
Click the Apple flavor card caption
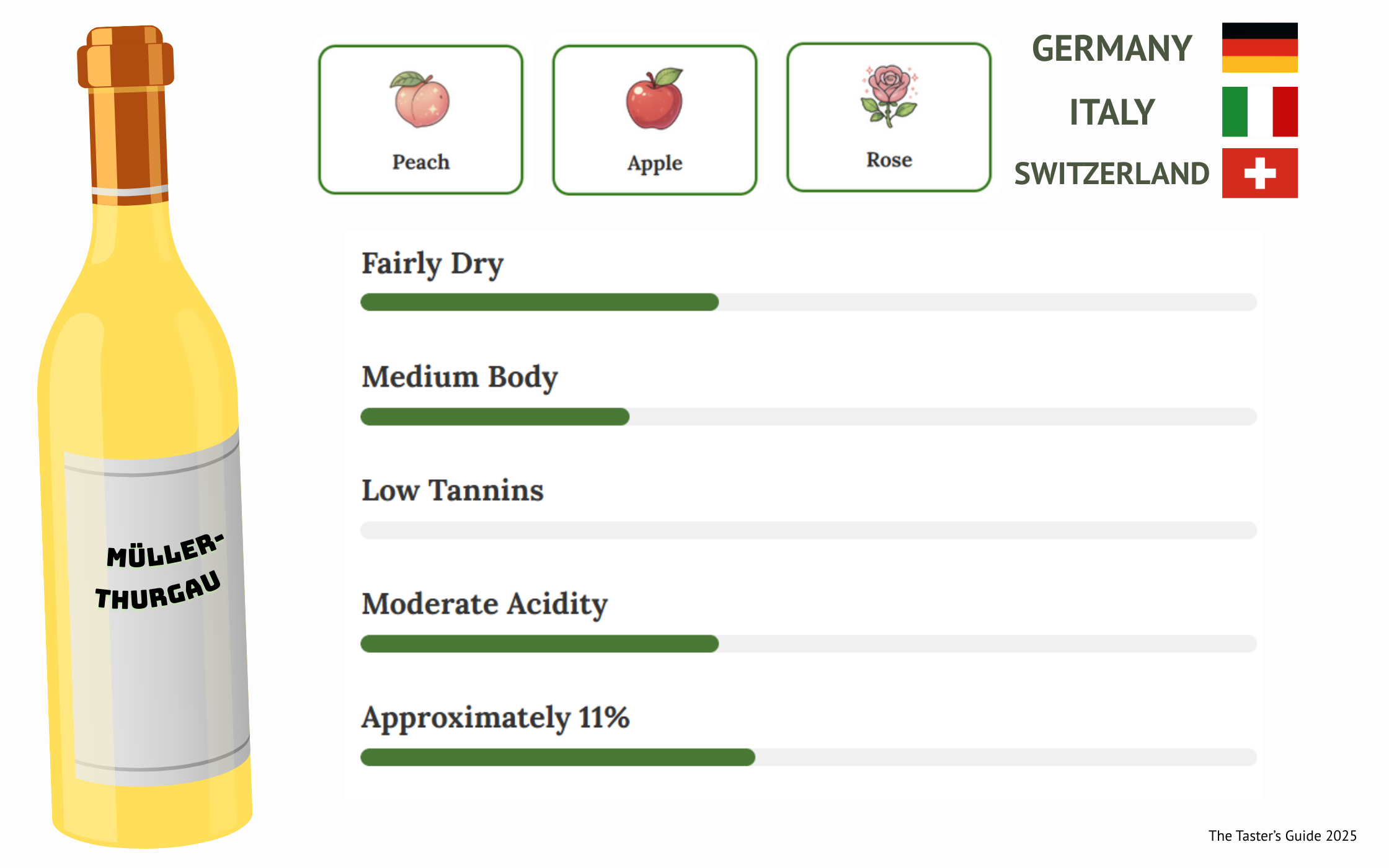(x=655, y=163)
